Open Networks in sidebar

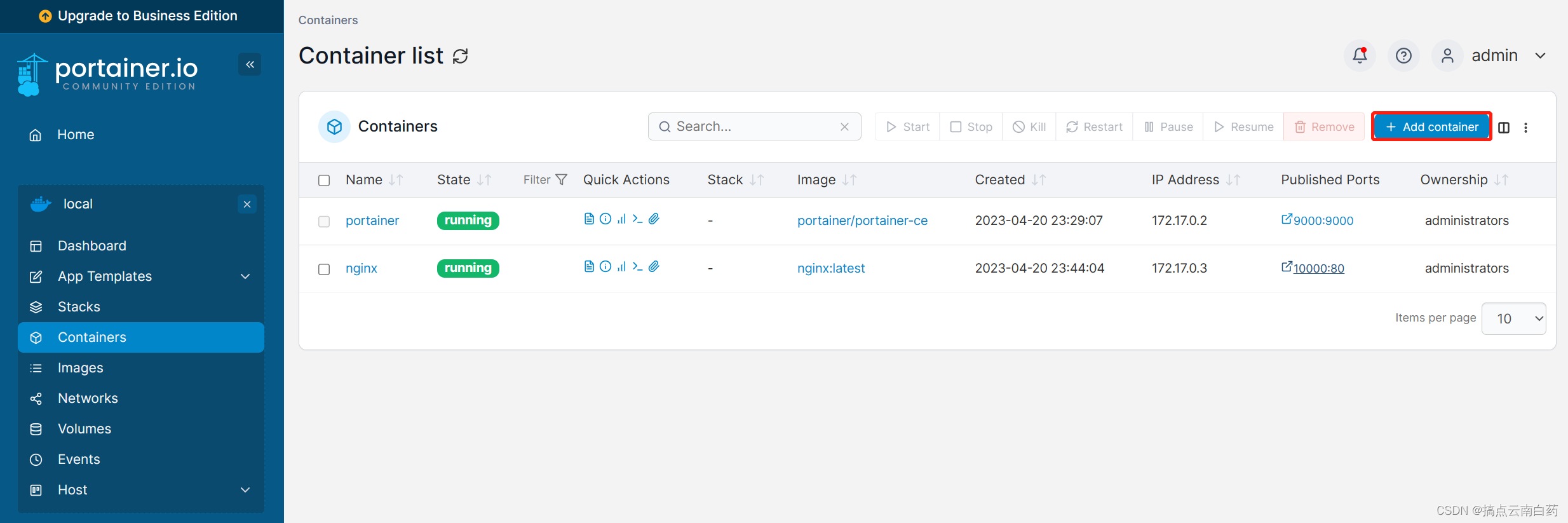point(141,398)
